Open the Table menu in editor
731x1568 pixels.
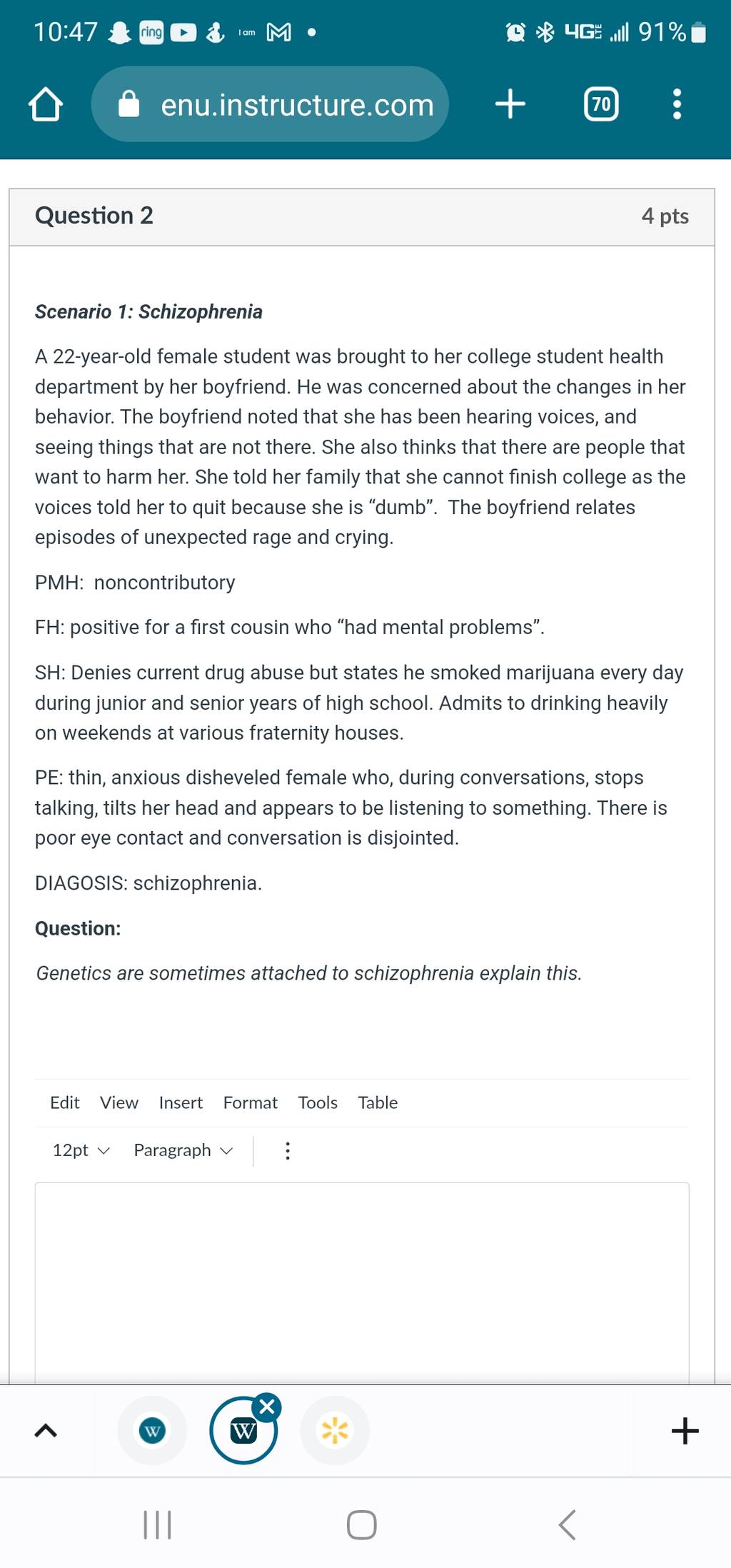pos(378,1102)
